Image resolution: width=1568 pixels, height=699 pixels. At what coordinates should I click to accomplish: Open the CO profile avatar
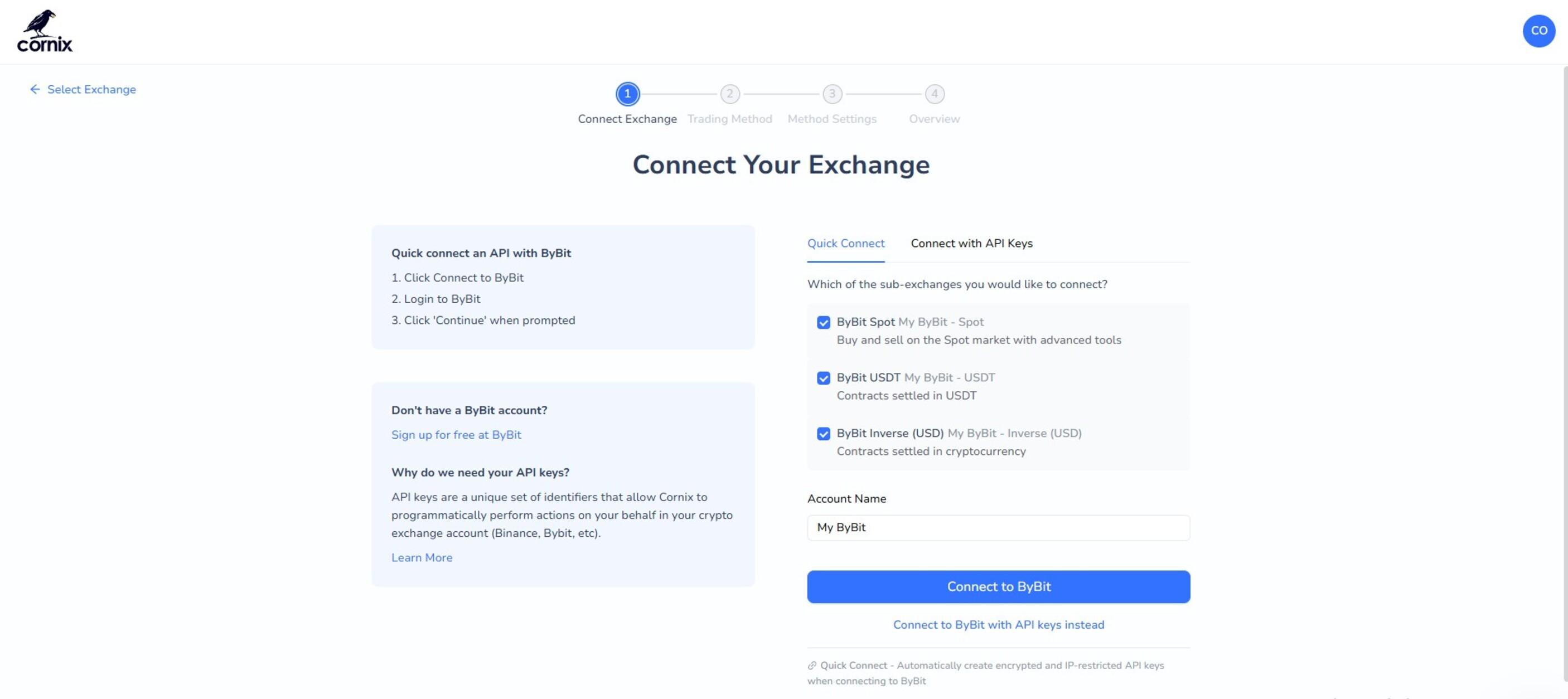pyautogui.click(x=1539, y=31)
